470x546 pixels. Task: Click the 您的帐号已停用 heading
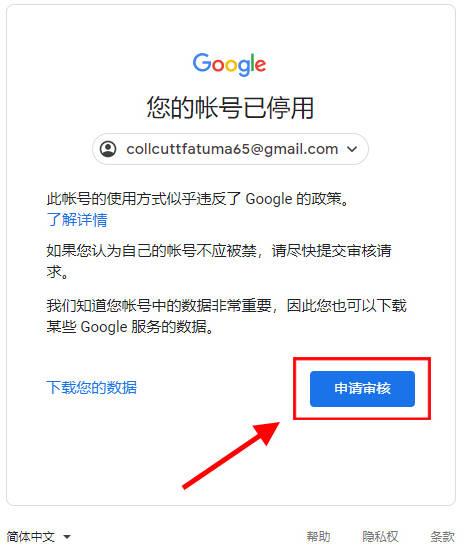pos(230,108)
